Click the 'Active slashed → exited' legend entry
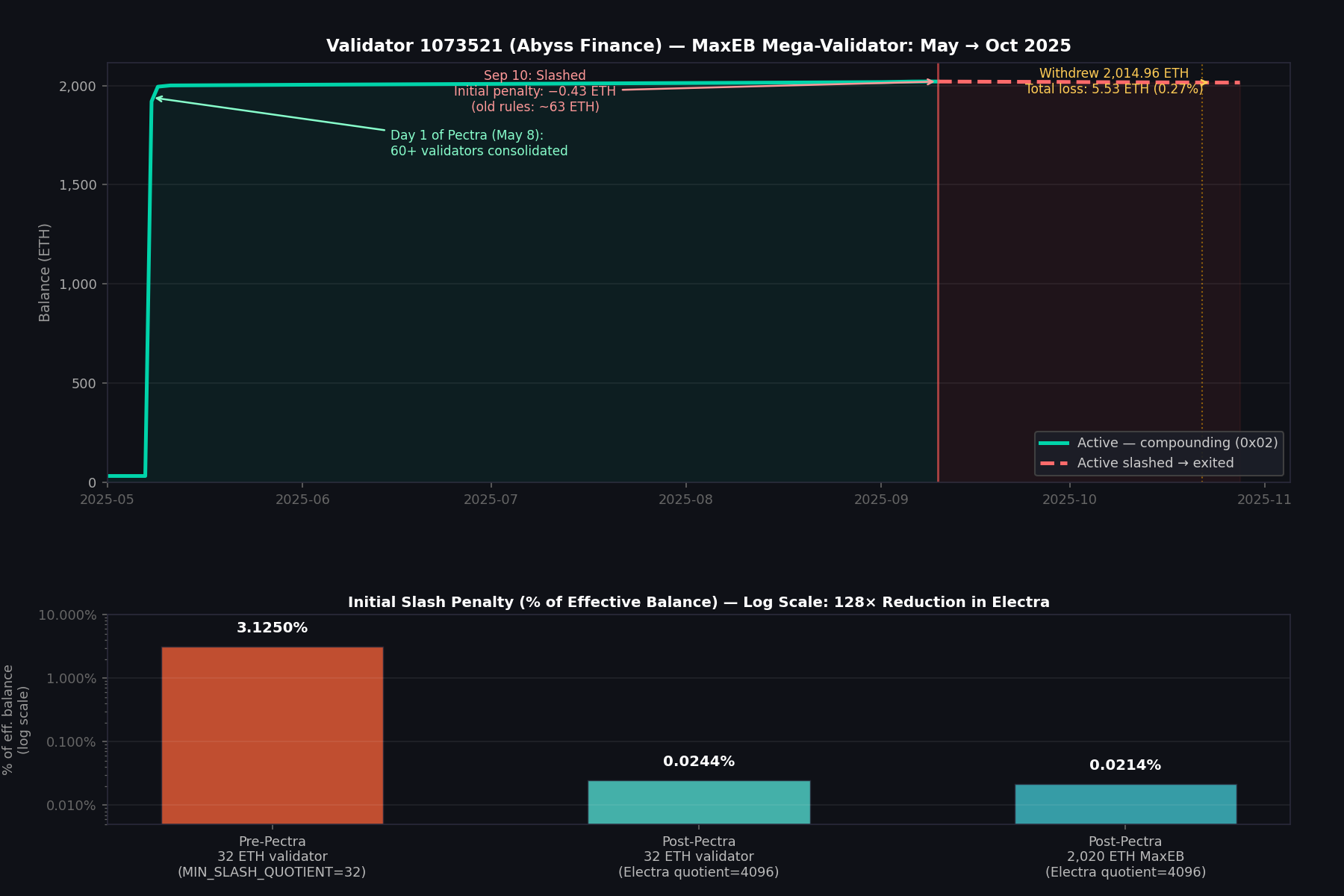 coord(1154,462)
